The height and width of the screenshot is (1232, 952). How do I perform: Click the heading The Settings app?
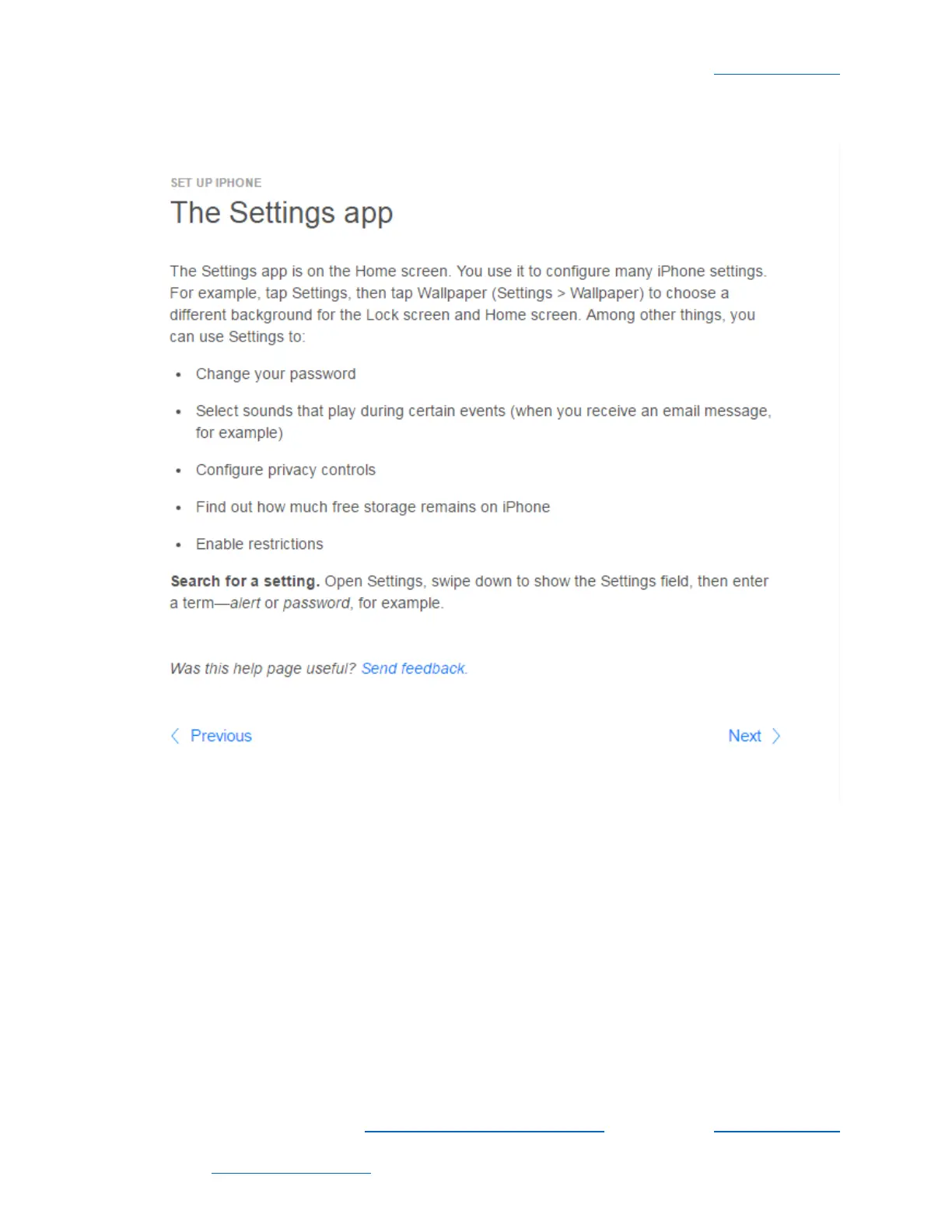(x=282, y=212)
